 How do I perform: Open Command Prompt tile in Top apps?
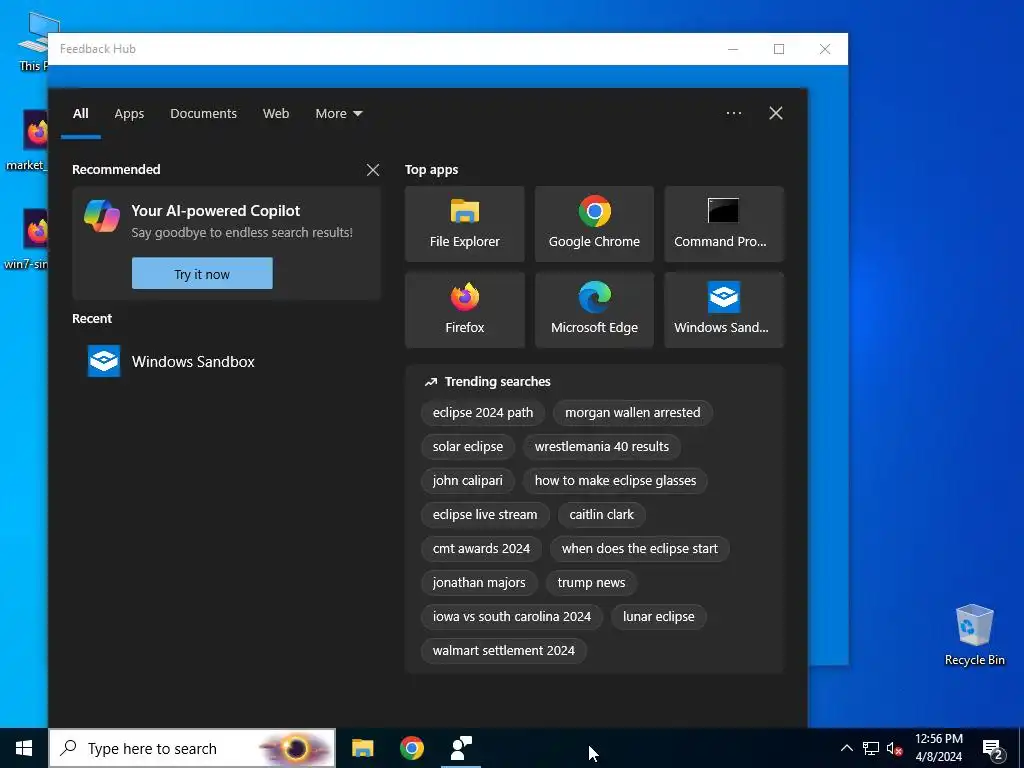pos(724,224)
